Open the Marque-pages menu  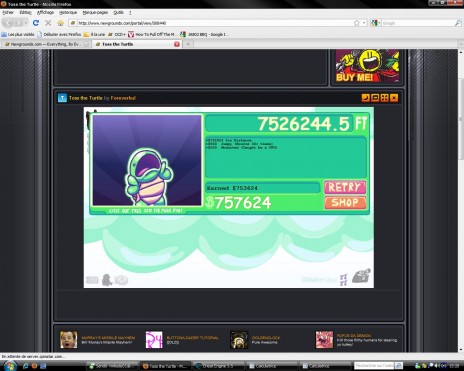pos(95,12)
